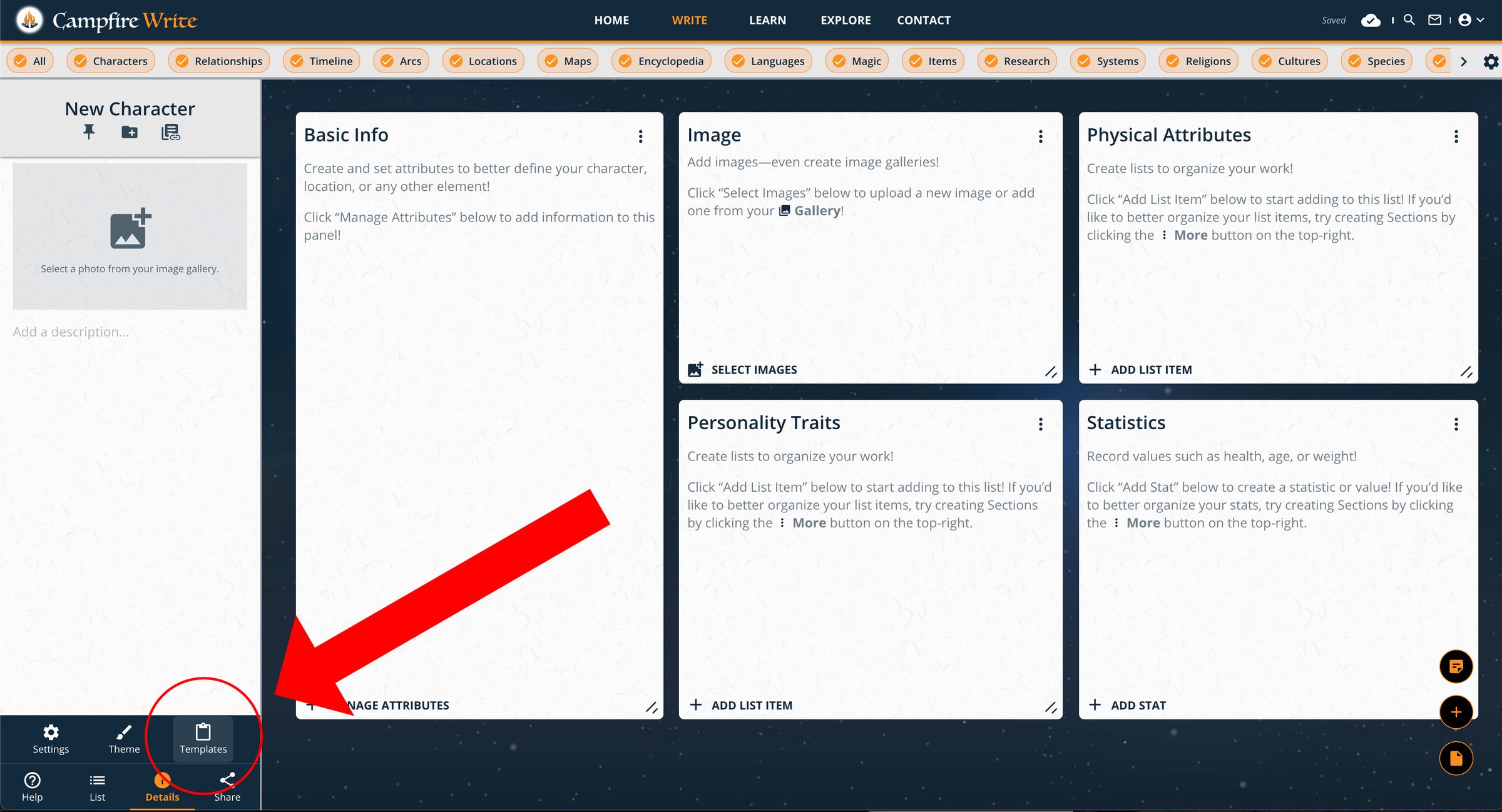
Task: Click the linked document icon under New Character
Action: (170, 132)
